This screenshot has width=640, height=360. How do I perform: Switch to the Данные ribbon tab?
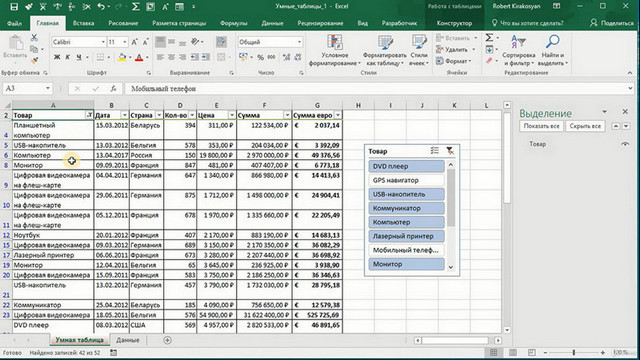click(272, 23)
